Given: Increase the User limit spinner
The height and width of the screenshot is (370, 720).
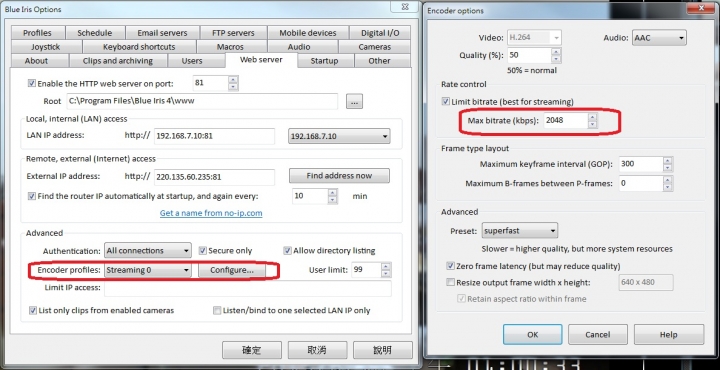Looking at the screenshot, I should point(386,266).
